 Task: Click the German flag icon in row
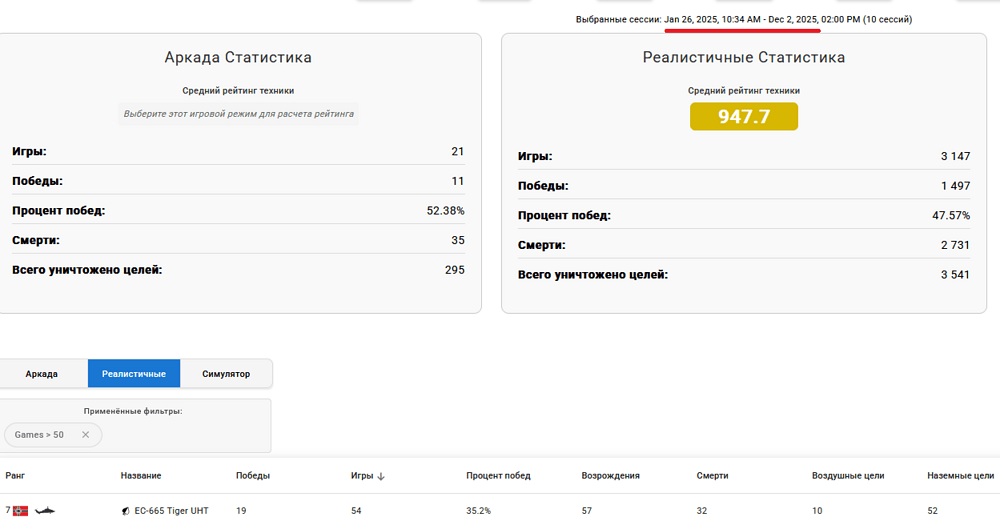[x=20, y=511]
